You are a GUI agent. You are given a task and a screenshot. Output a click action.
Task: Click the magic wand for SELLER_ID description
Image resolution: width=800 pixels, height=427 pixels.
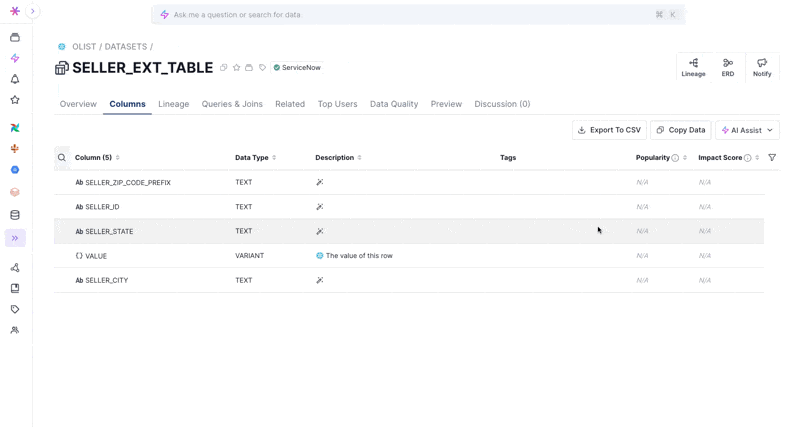coord(320,207)
